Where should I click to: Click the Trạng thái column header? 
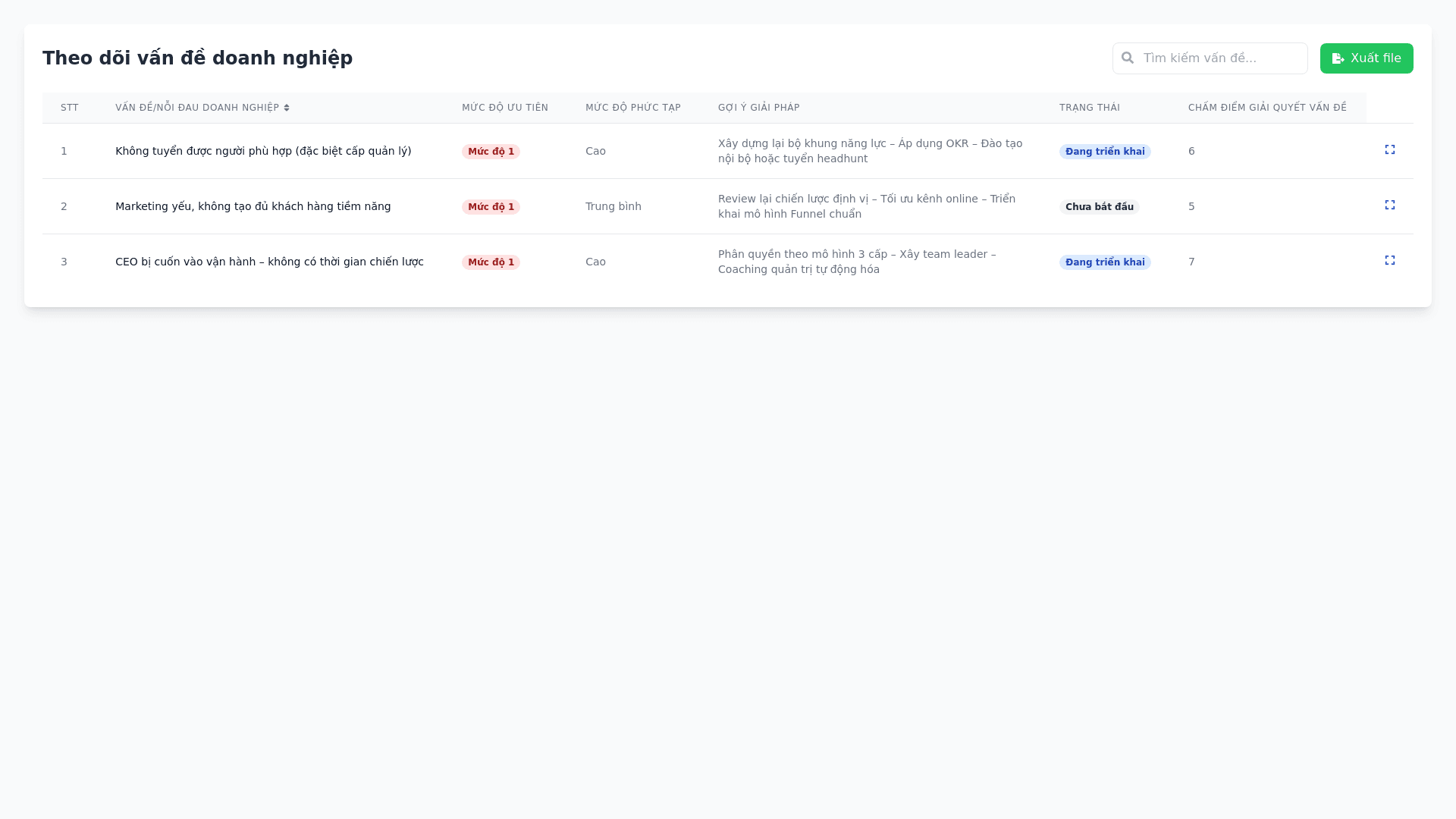(x=1089, y=108)
